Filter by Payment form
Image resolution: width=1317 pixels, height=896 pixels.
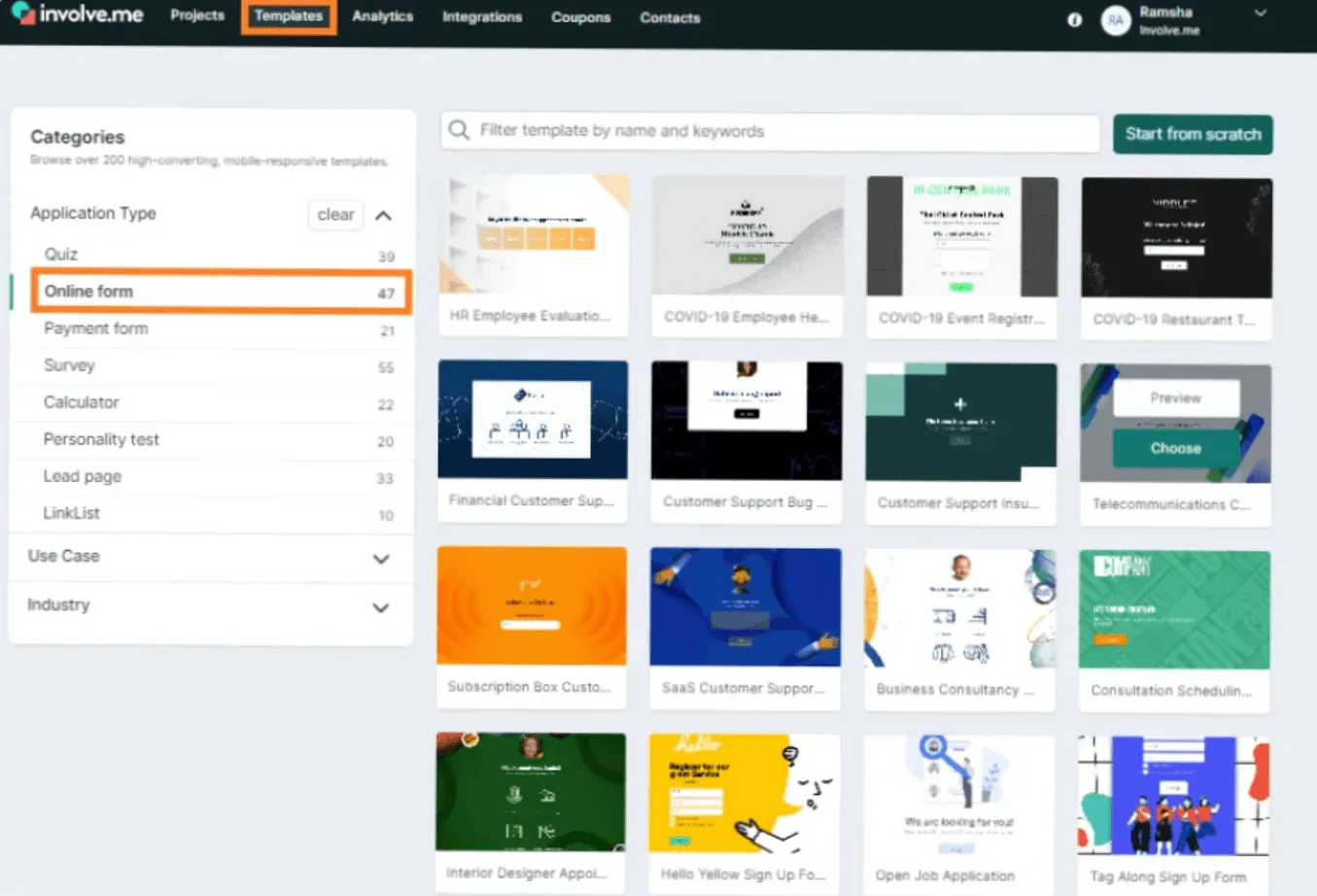coord(219,328)
